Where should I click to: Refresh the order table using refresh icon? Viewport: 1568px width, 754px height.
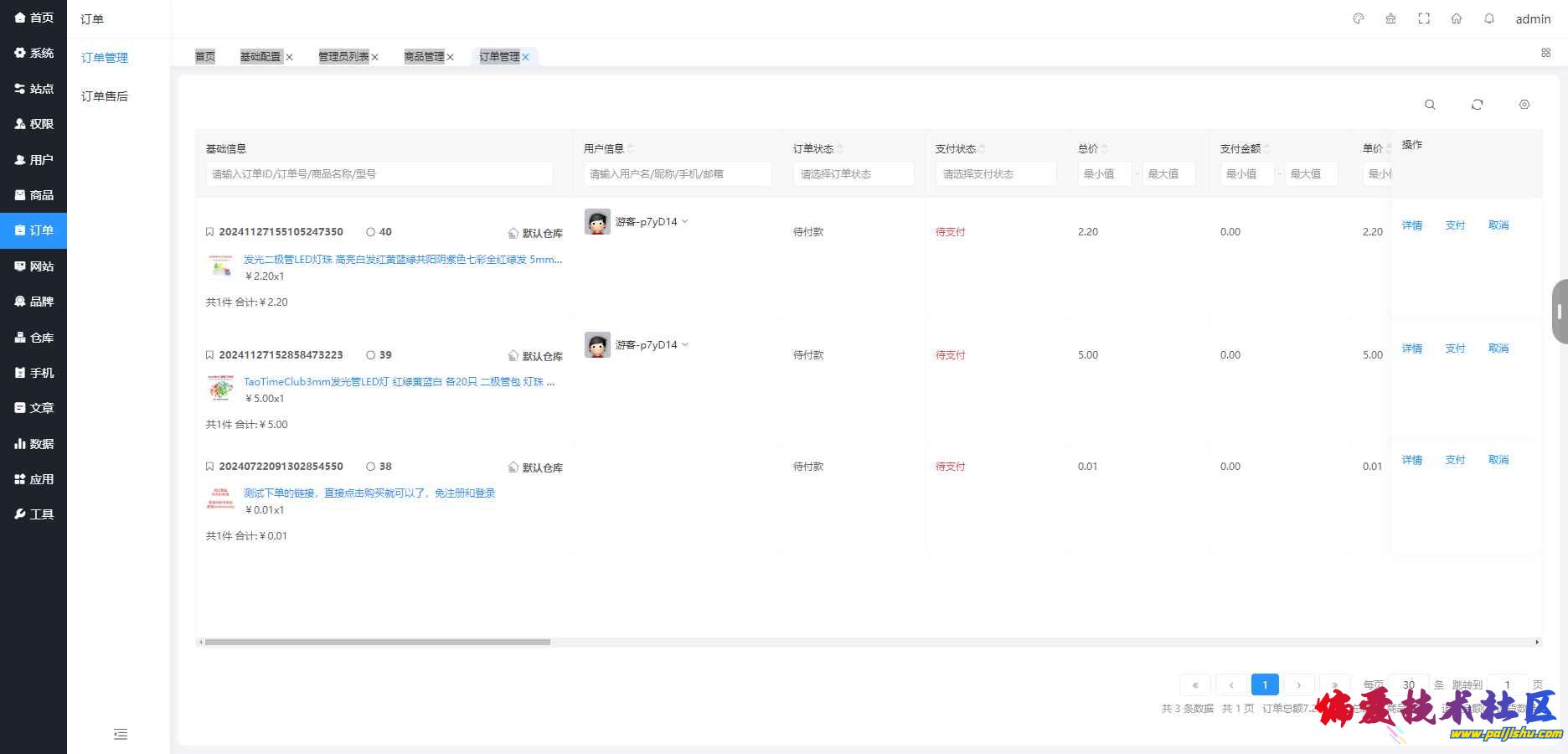[1477, 105]
